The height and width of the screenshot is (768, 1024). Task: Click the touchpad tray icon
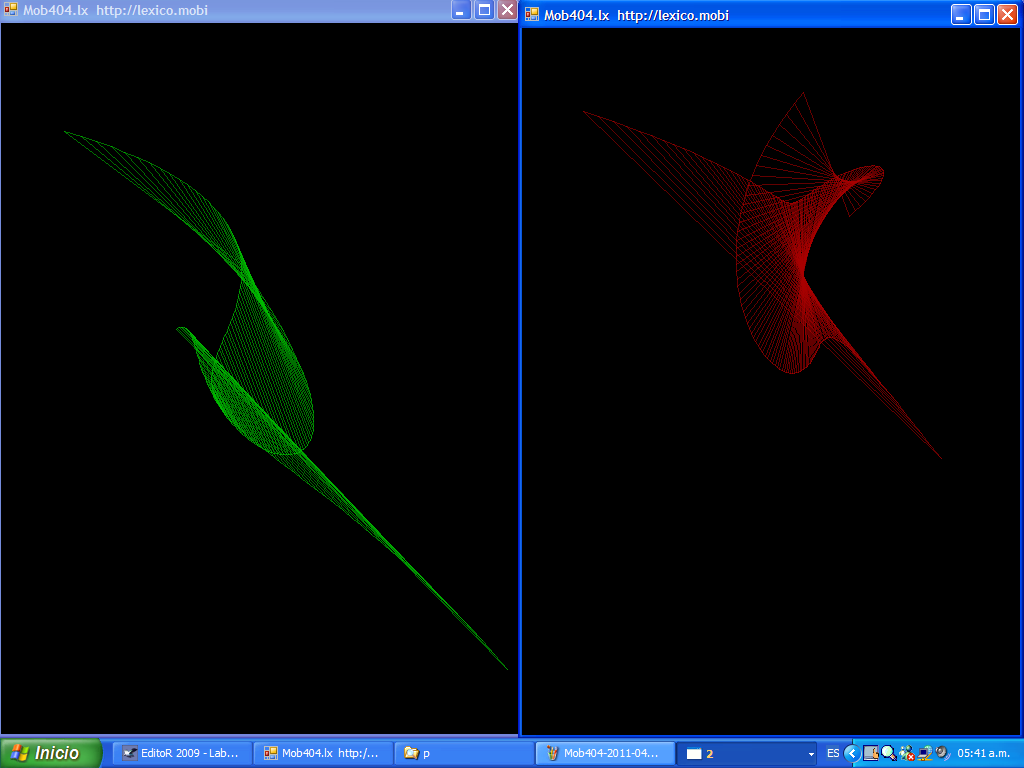click(x=870, y=753)
